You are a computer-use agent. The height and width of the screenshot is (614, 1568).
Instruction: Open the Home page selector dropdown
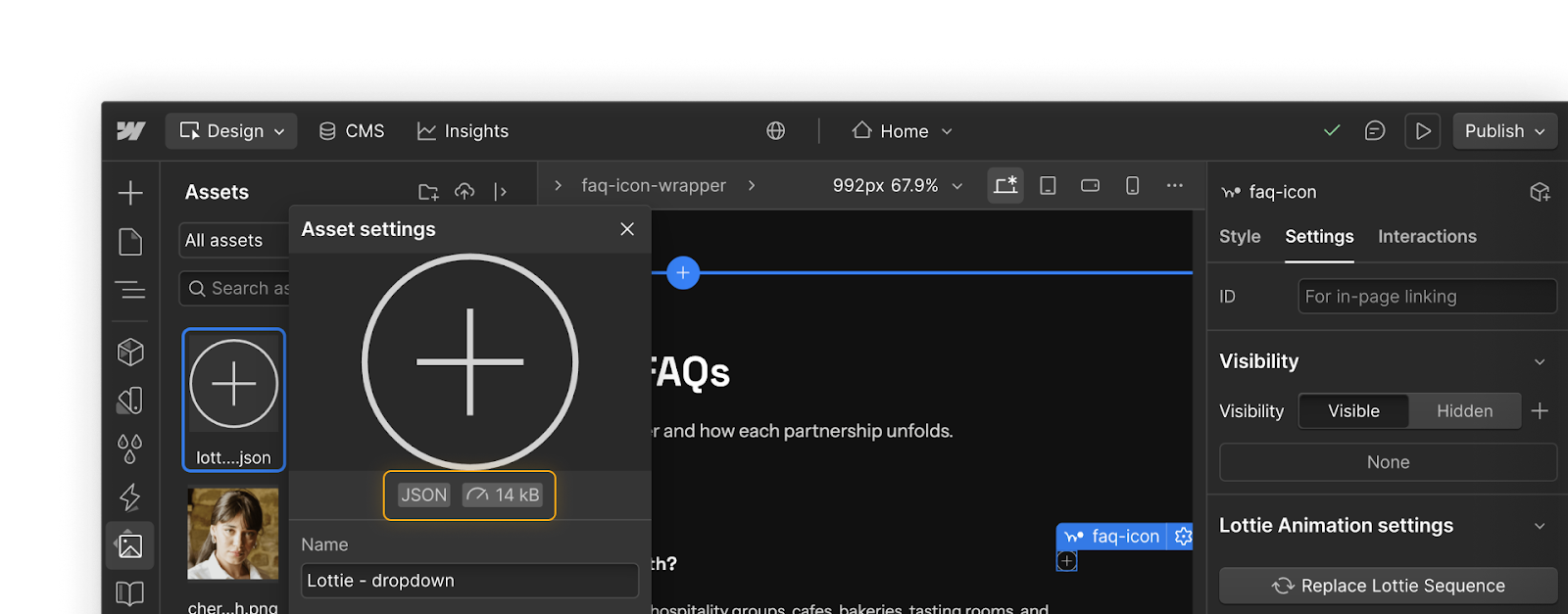point(902,131)
